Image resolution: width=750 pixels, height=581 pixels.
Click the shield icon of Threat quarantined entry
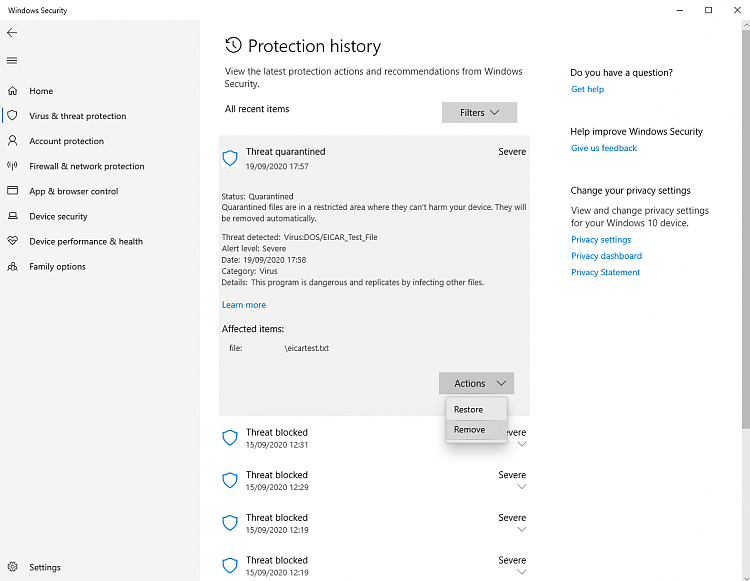click(230, 158)
